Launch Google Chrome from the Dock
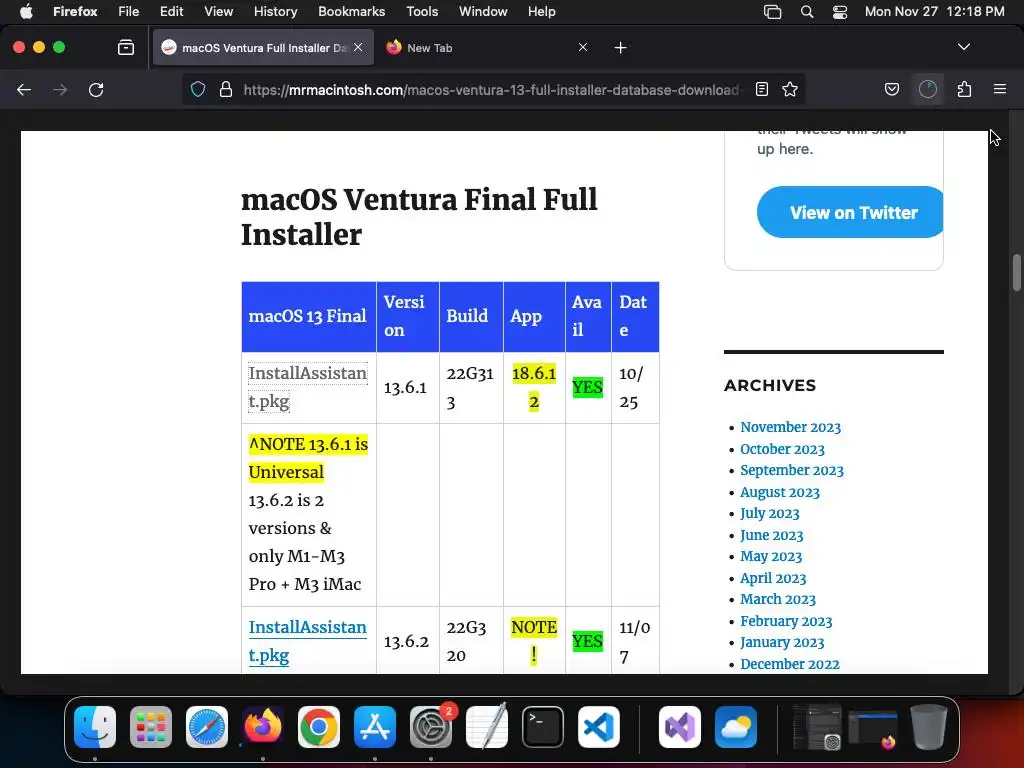The image size is (1024, 768). point(319,727)
